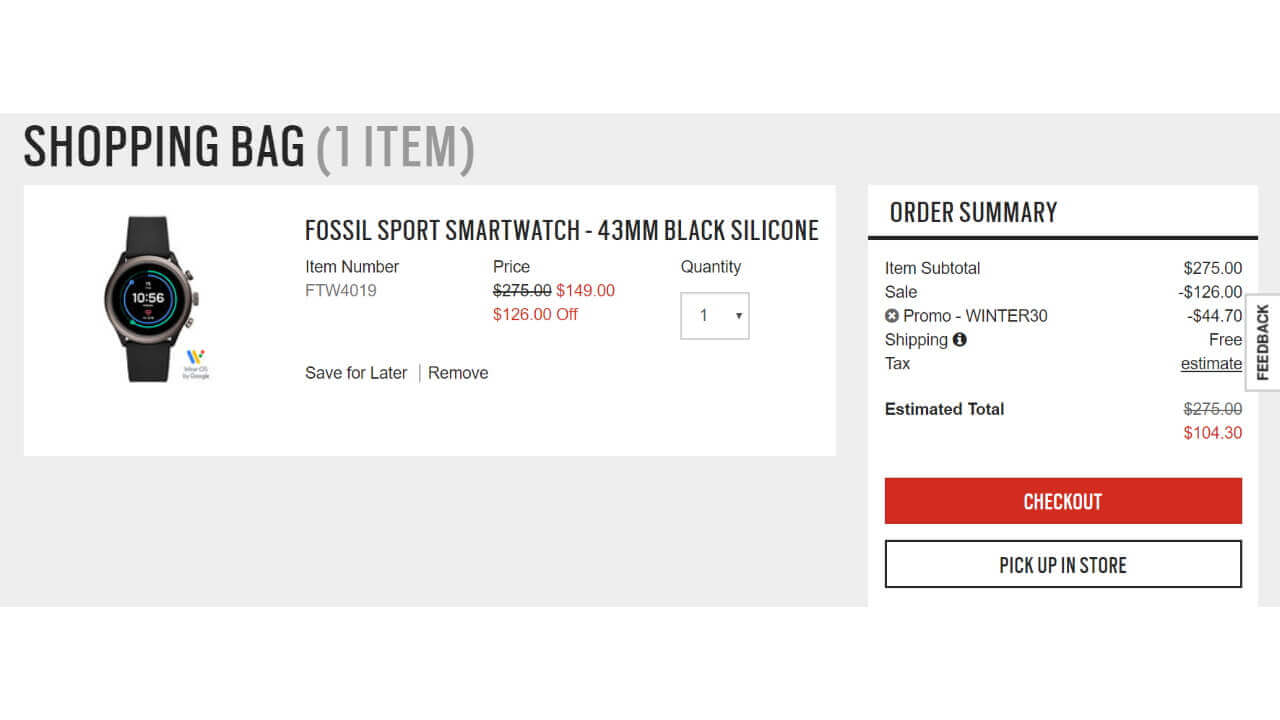This screenshot has width=1280, height=720.
Task: Click the Order Summary heading
Action: 973,212
